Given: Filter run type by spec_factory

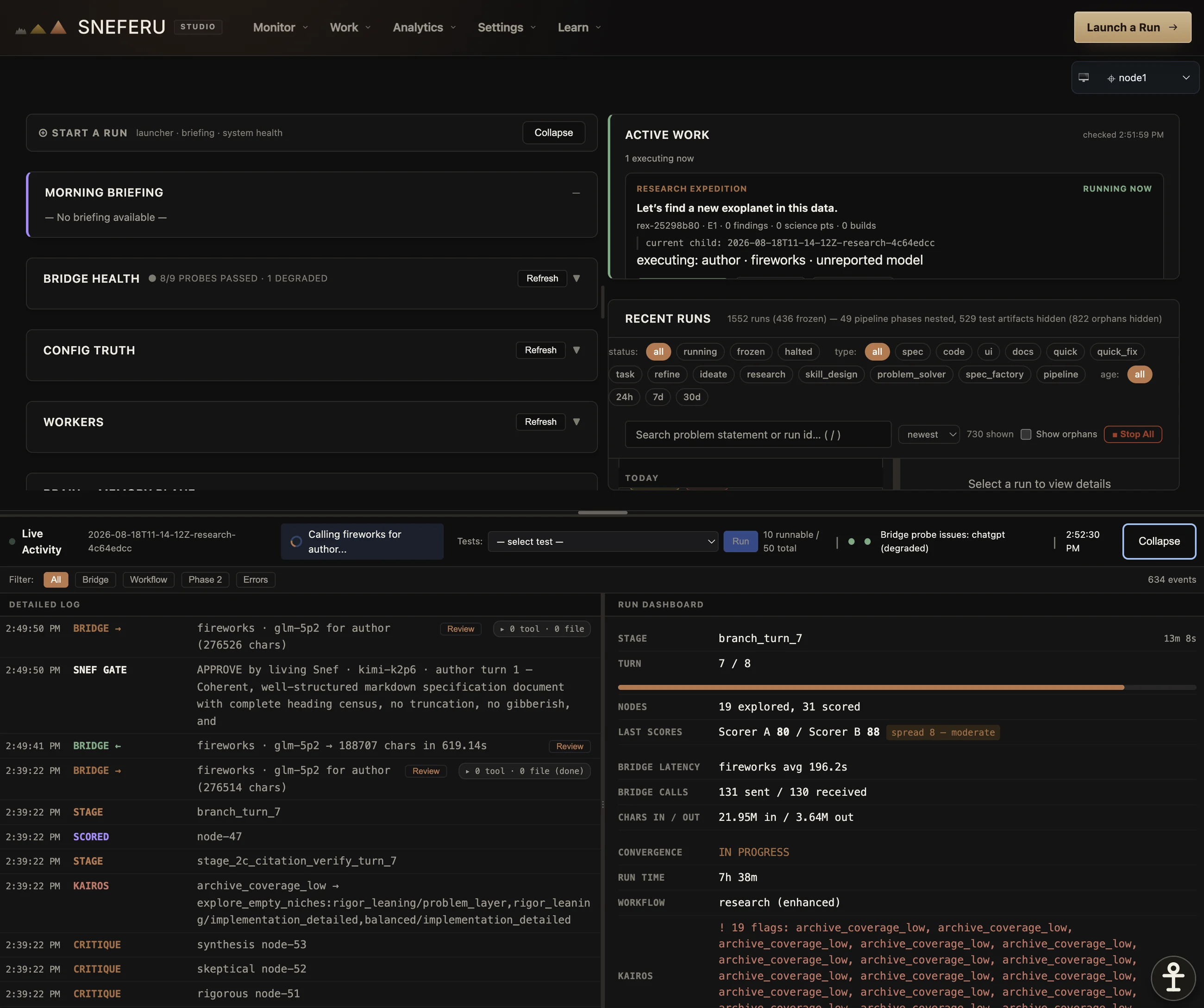Looking at the screenshot, I should click(x=994, y=374).
